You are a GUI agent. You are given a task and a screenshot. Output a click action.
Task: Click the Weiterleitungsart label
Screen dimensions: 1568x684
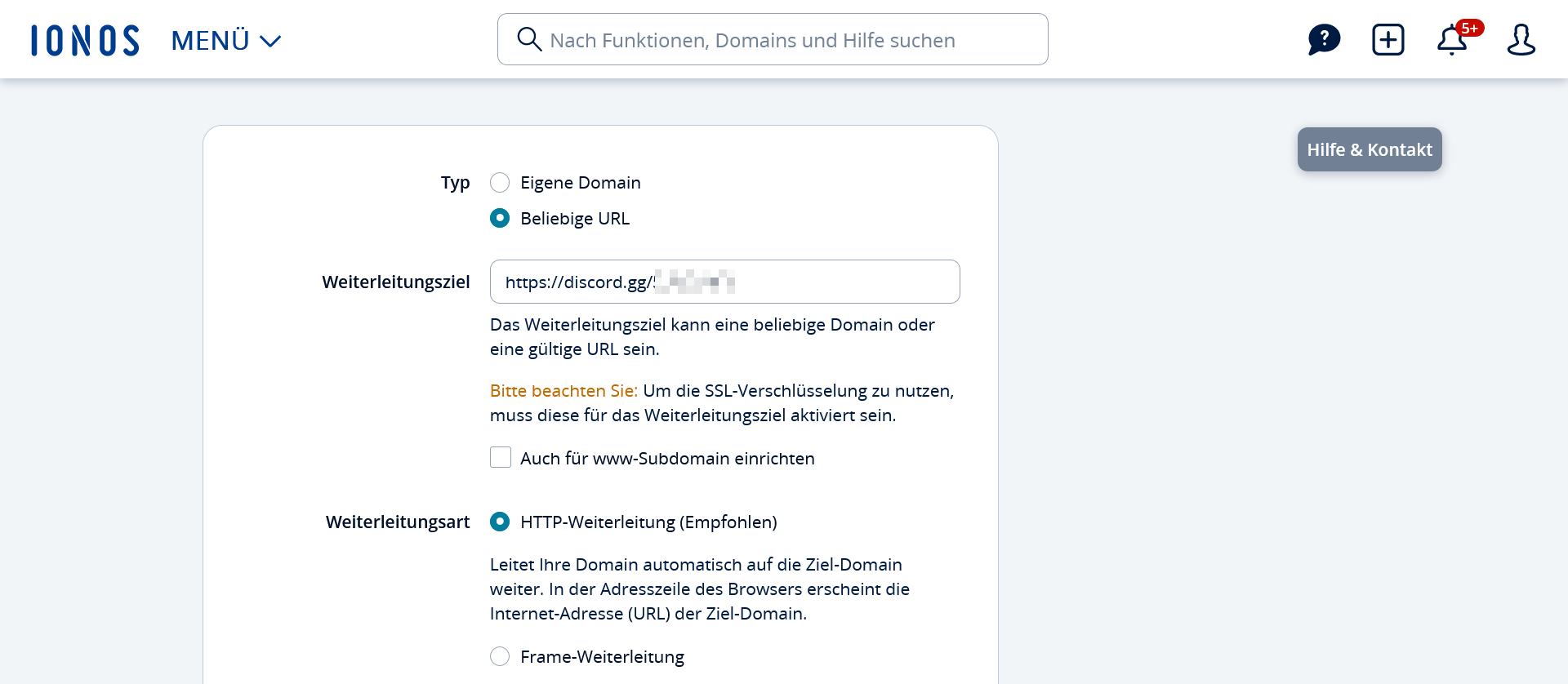coord(398,522)
